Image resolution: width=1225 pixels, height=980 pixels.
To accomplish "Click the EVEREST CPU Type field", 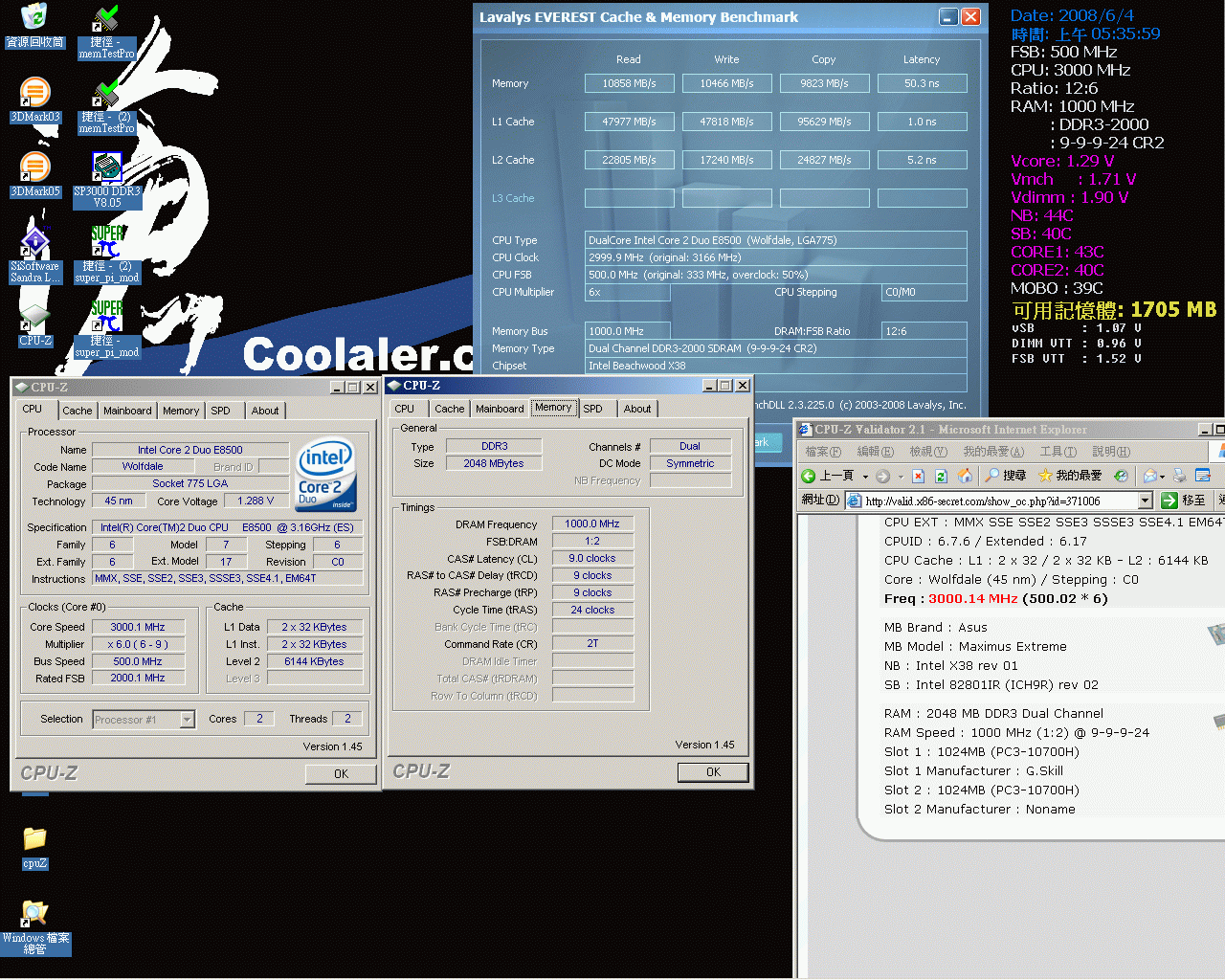I will point(775,240).
